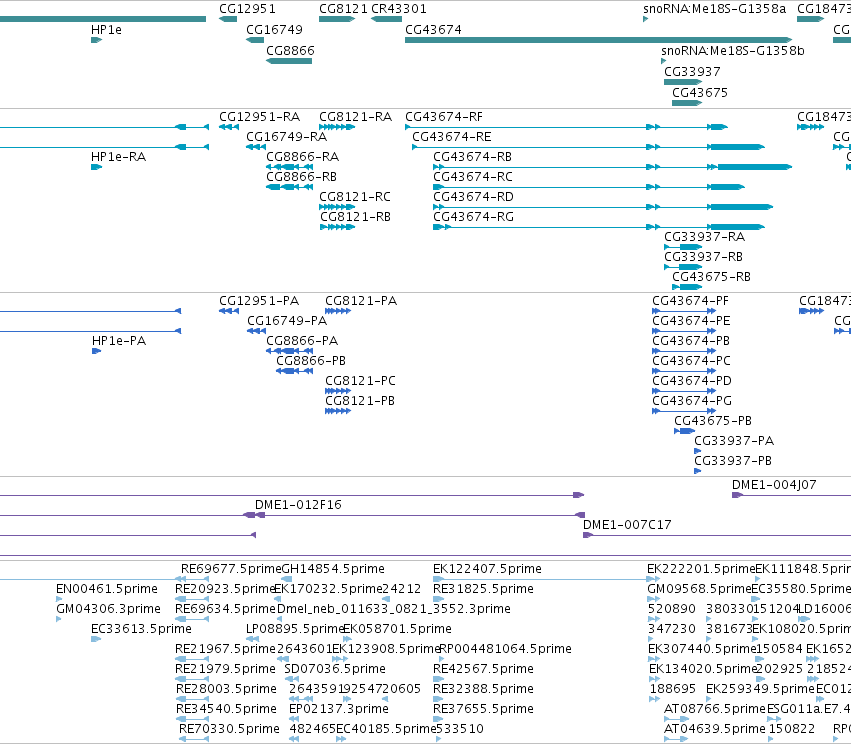Click the DME1-004J07 clone label
The width and height of the screenshot is (851, 744).
(x=774, y=485)
